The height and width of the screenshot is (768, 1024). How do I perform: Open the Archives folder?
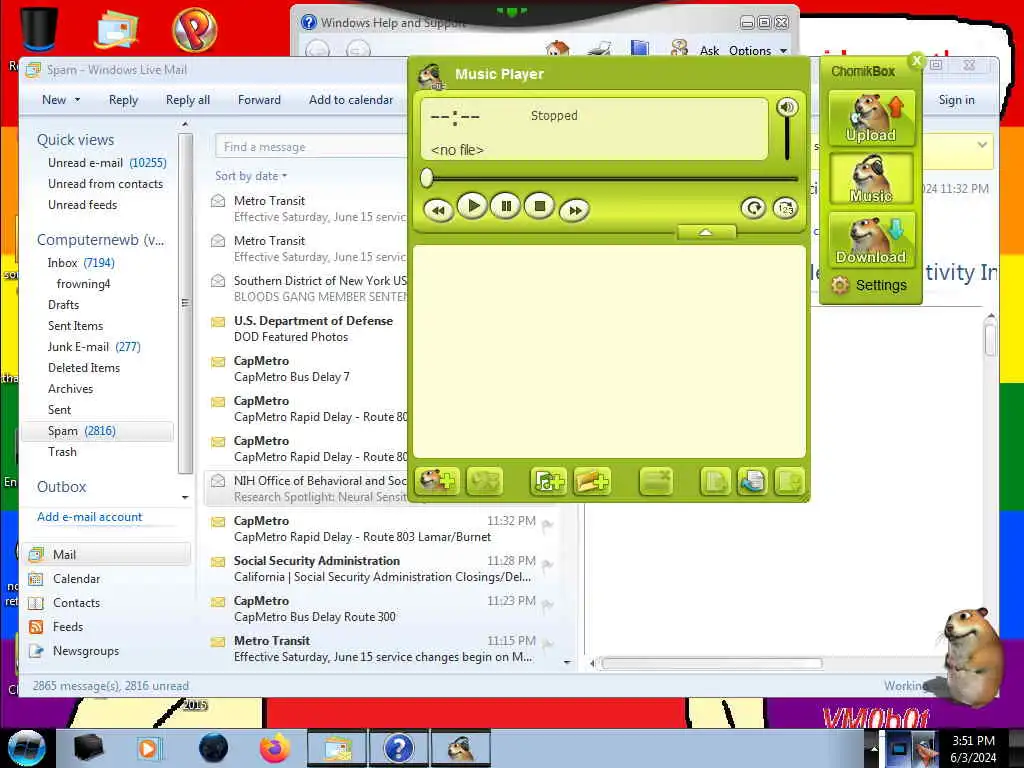[x=71, y=389]
